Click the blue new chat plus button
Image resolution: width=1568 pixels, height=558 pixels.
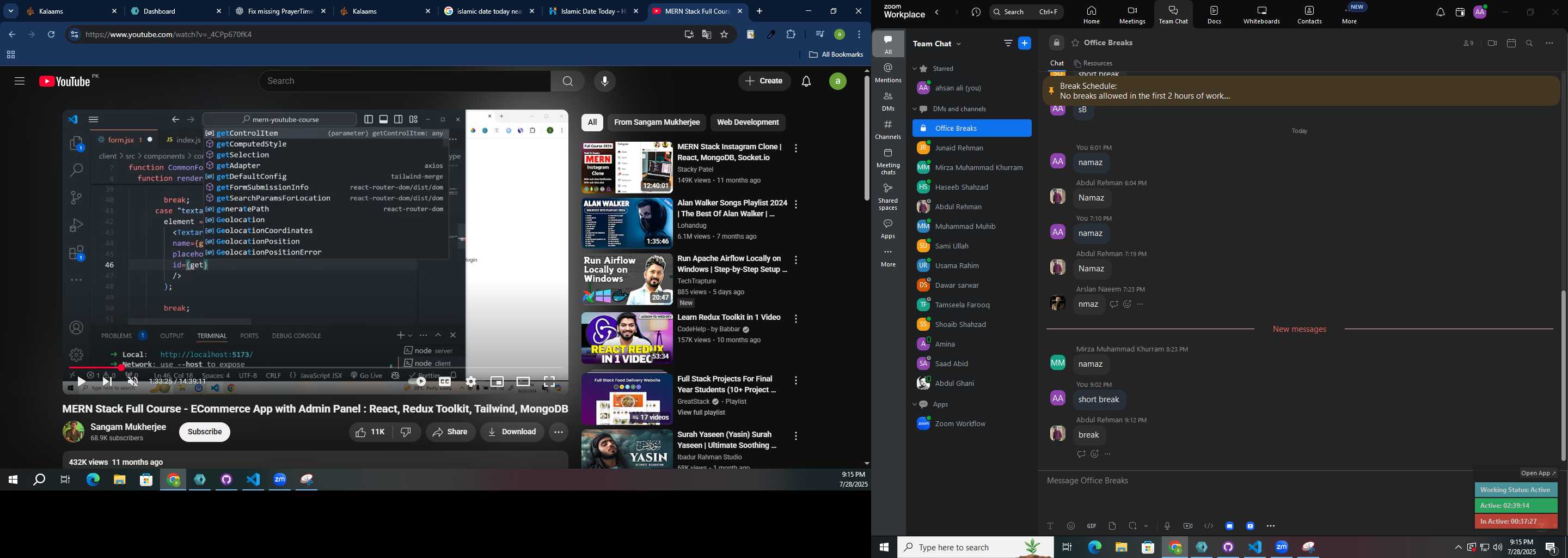(1025, 43)
